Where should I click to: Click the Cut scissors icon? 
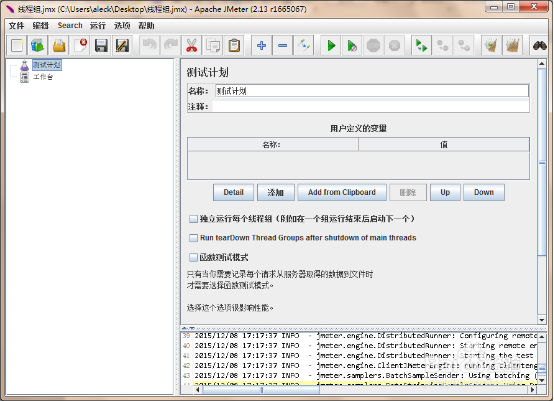192,45
